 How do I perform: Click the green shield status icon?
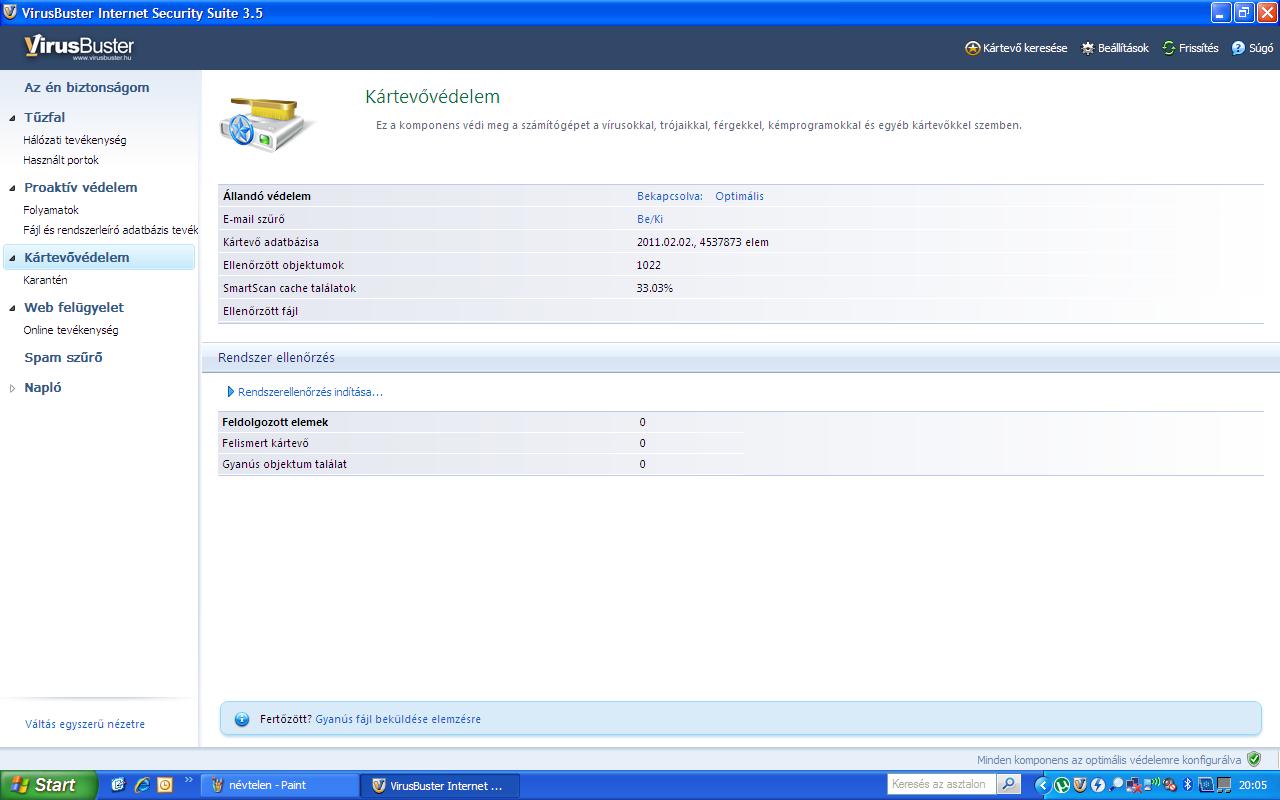tap(1254, 759)
